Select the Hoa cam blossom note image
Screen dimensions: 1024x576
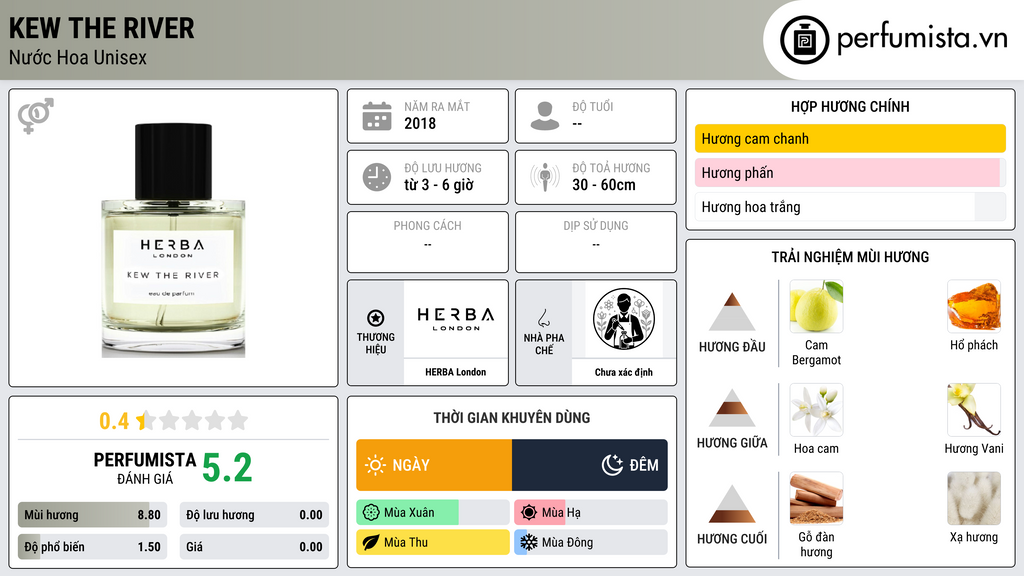tap(816, 409)
